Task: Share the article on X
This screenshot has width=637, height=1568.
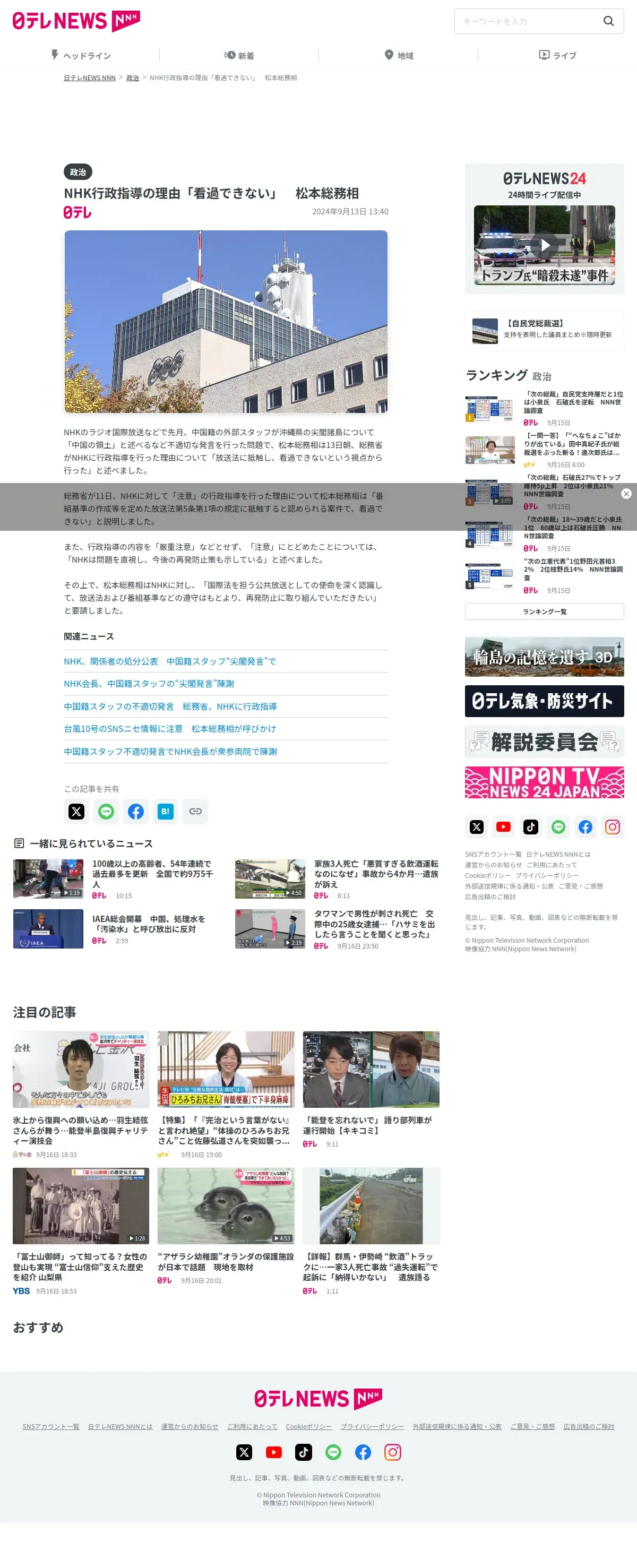Action: [x=77, y=812]
